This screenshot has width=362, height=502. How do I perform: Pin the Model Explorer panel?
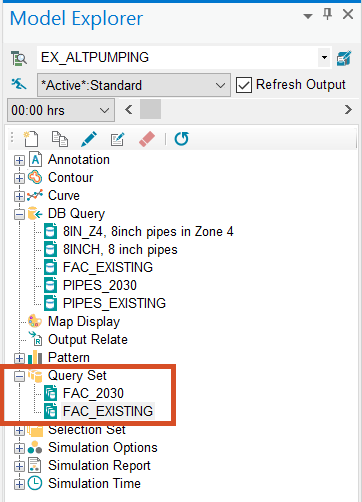point(328,14)
